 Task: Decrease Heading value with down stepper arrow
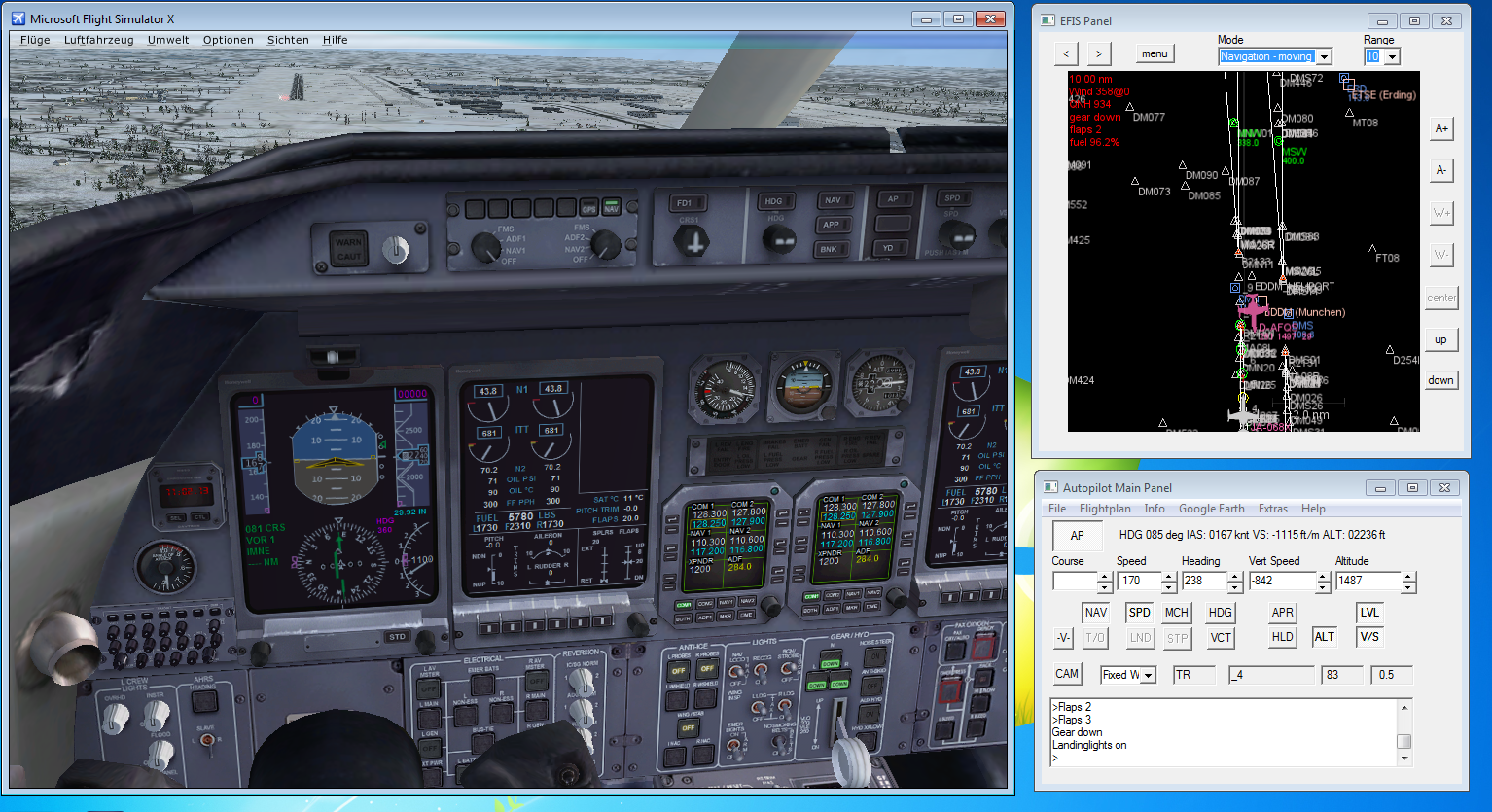click(1235, 587)
